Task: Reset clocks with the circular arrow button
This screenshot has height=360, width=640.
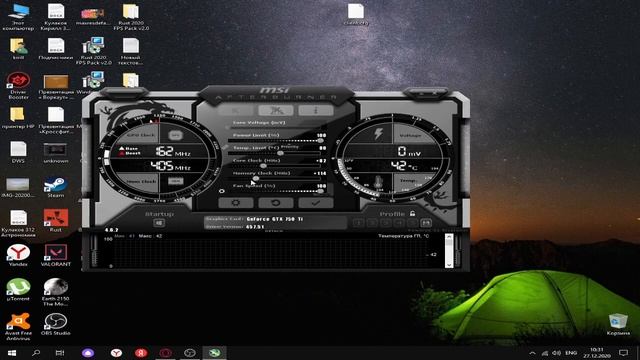Action: pos(276,203)
